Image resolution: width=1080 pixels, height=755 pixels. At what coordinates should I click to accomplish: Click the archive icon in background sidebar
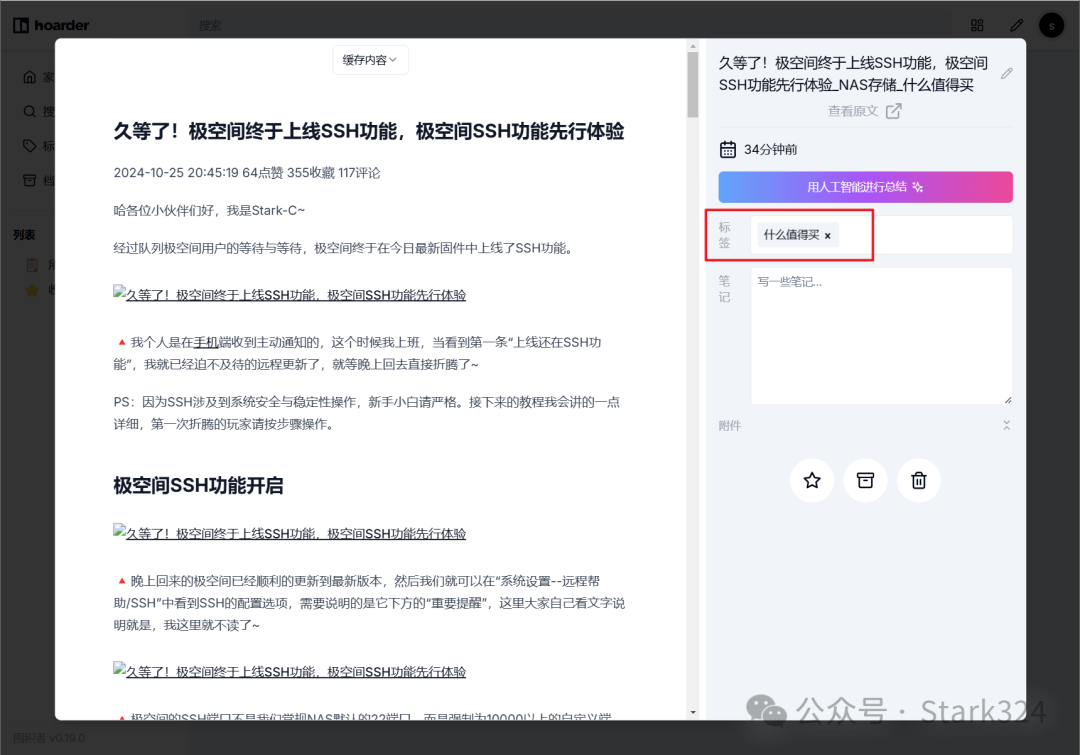pyautogui.click(x=30, y=180)
